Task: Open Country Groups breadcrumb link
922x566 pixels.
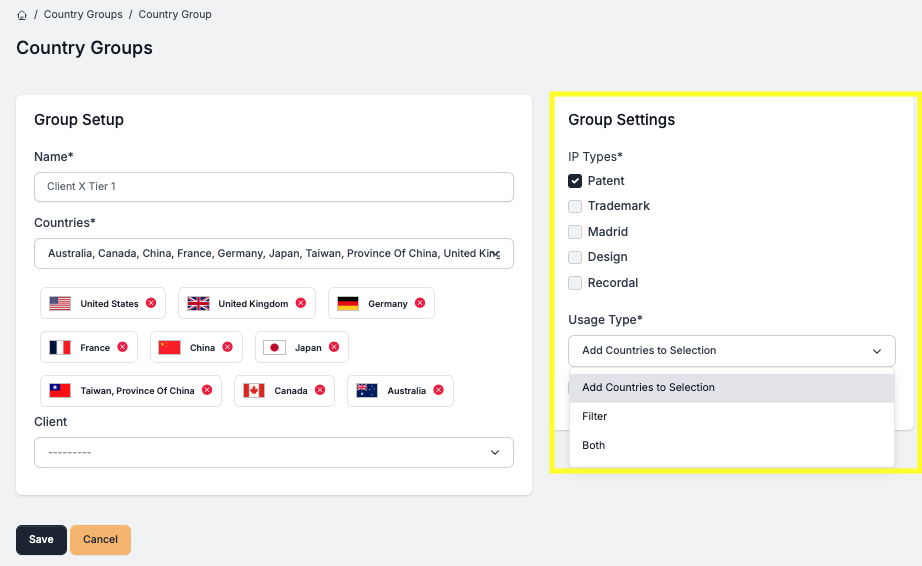Action: [83, 15]
